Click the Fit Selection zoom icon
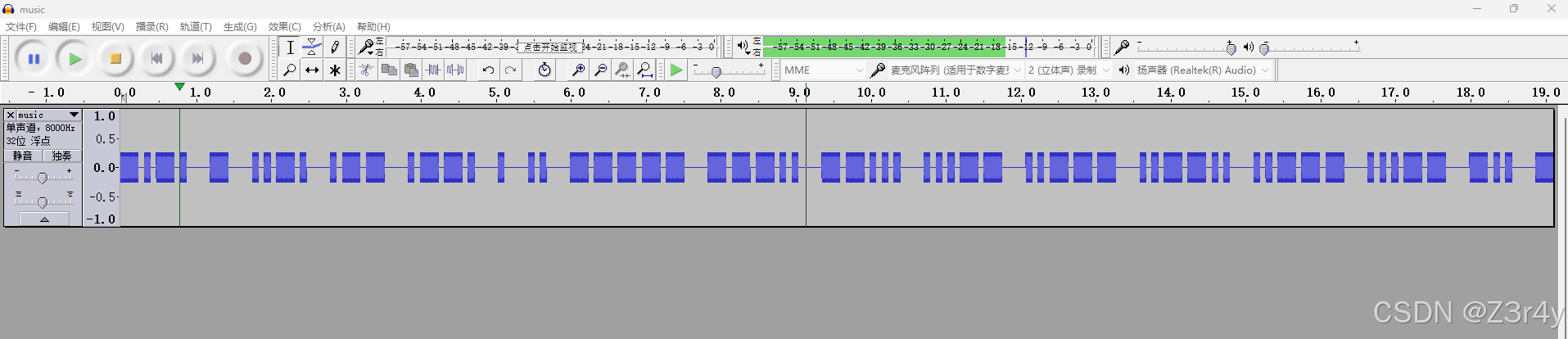 (x=622, y=70)
